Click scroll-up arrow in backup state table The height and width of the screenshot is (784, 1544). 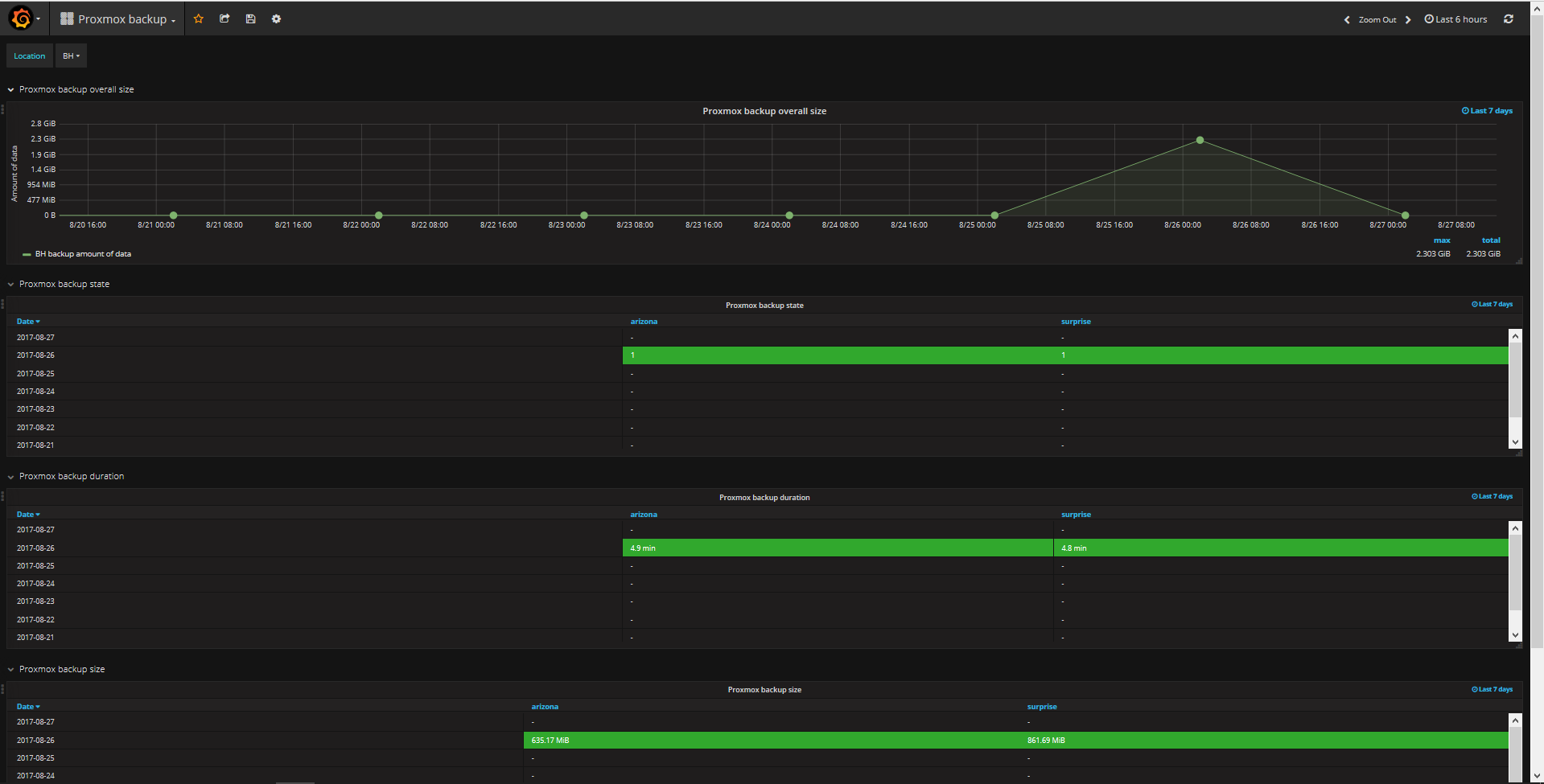coord(1515,336)
